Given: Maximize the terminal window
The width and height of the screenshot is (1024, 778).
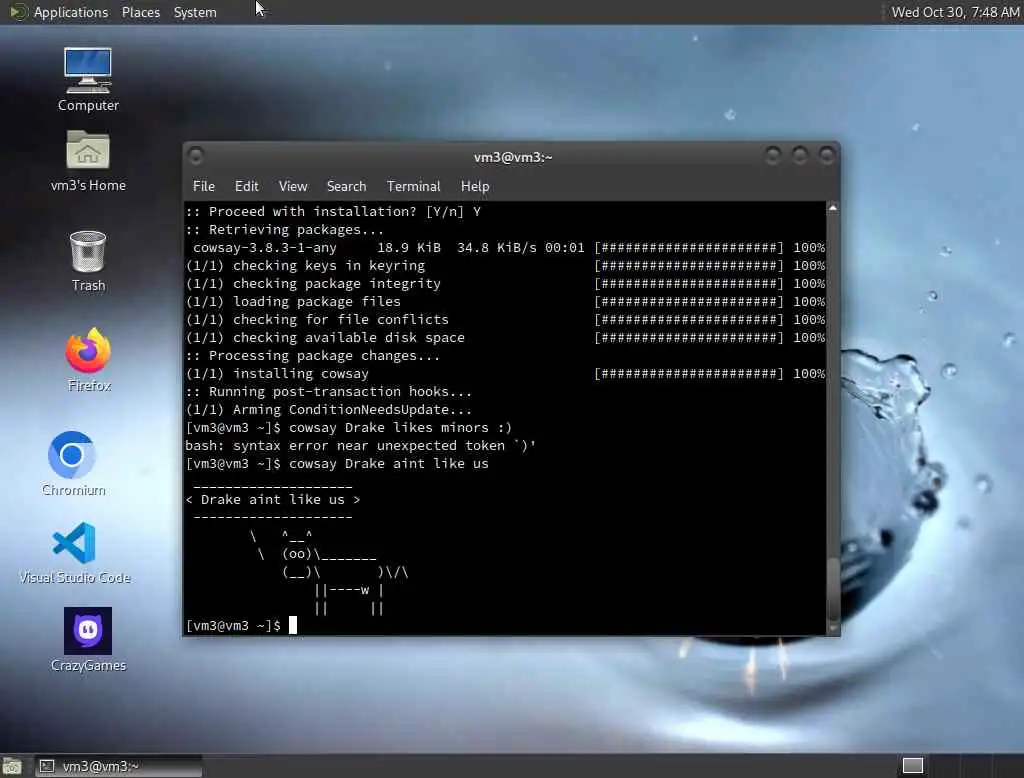Looking at the screenshot, I should (x=799, y=155).
